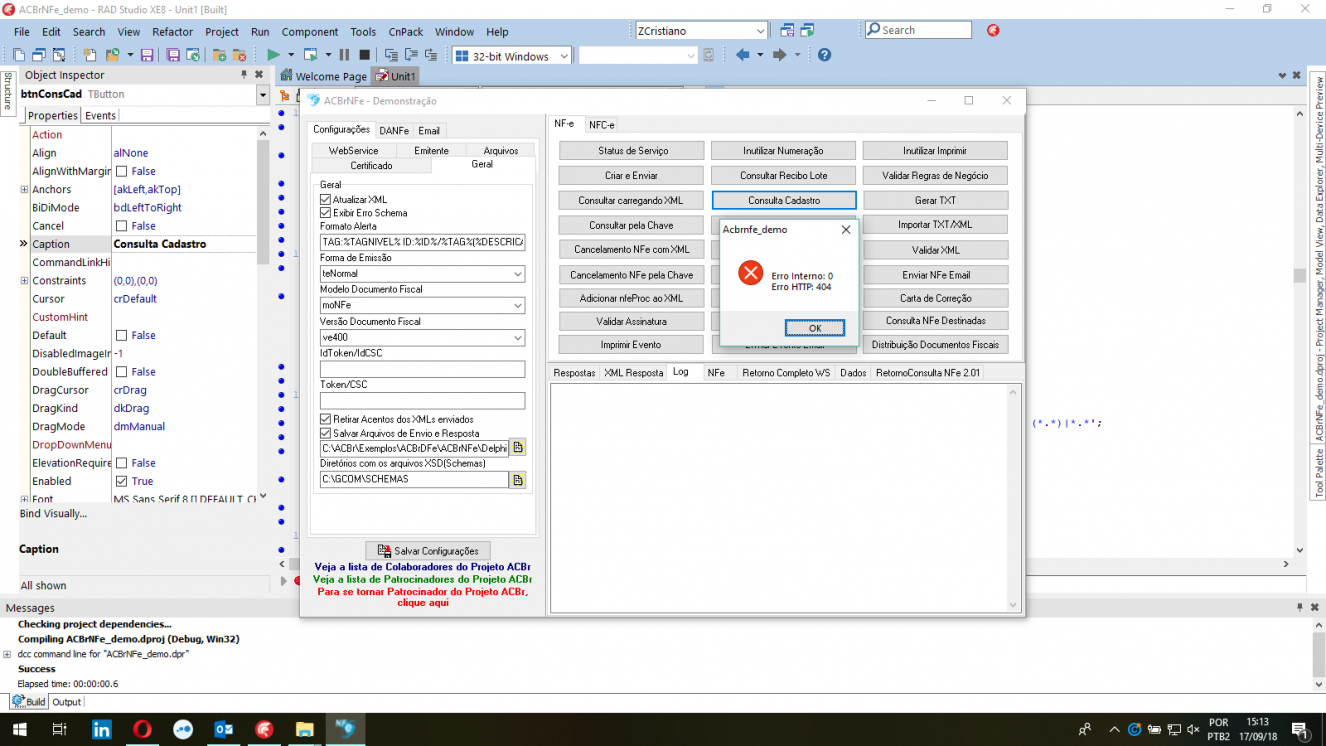This screenshot has width=1326, height=746.
Task: Click the Validar Regras de Negócio button
Action: 935,176
